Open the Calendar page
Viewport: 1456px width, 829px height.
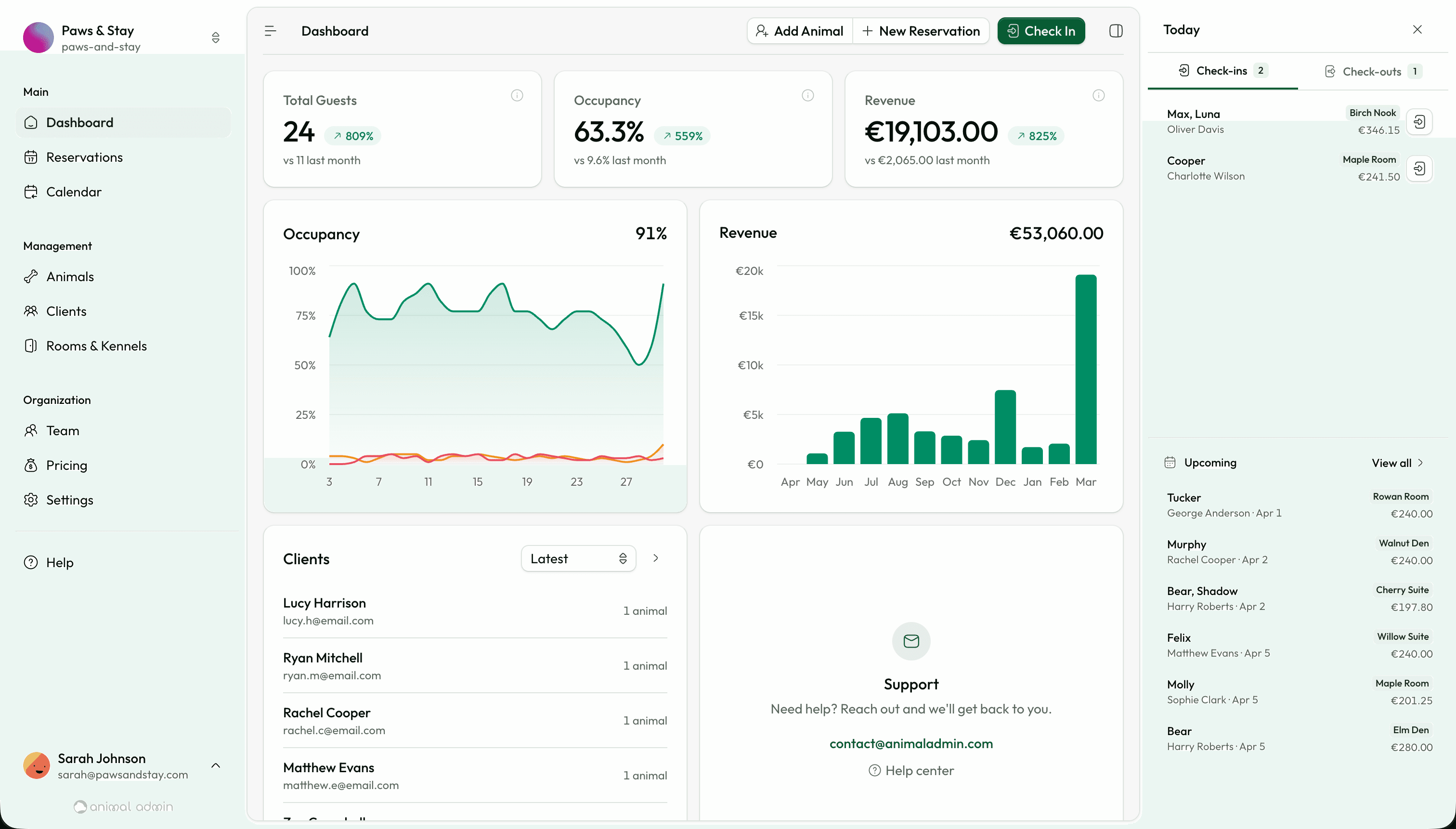74,191
